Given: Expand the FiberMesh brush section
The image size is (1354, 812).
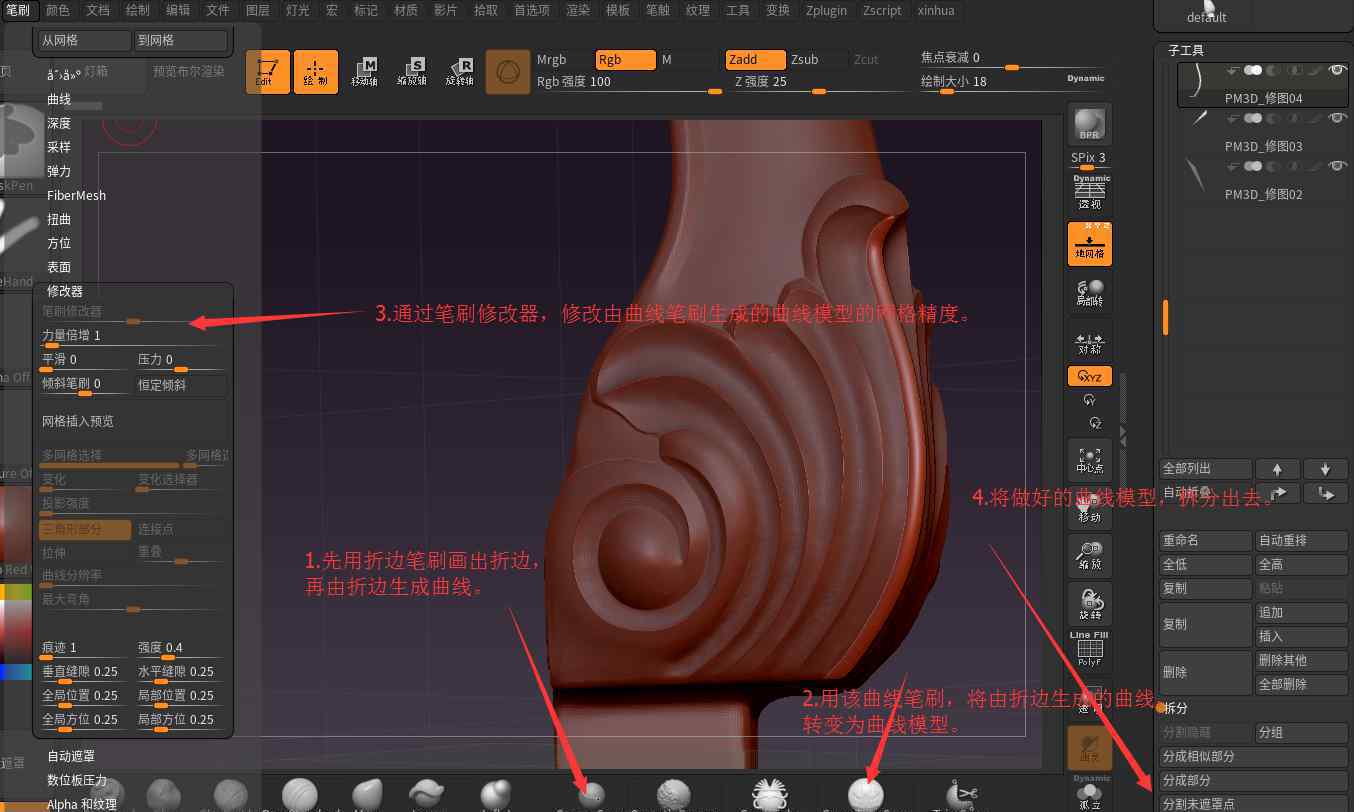Looking at the screenshot, I should [x=76, y=195].
